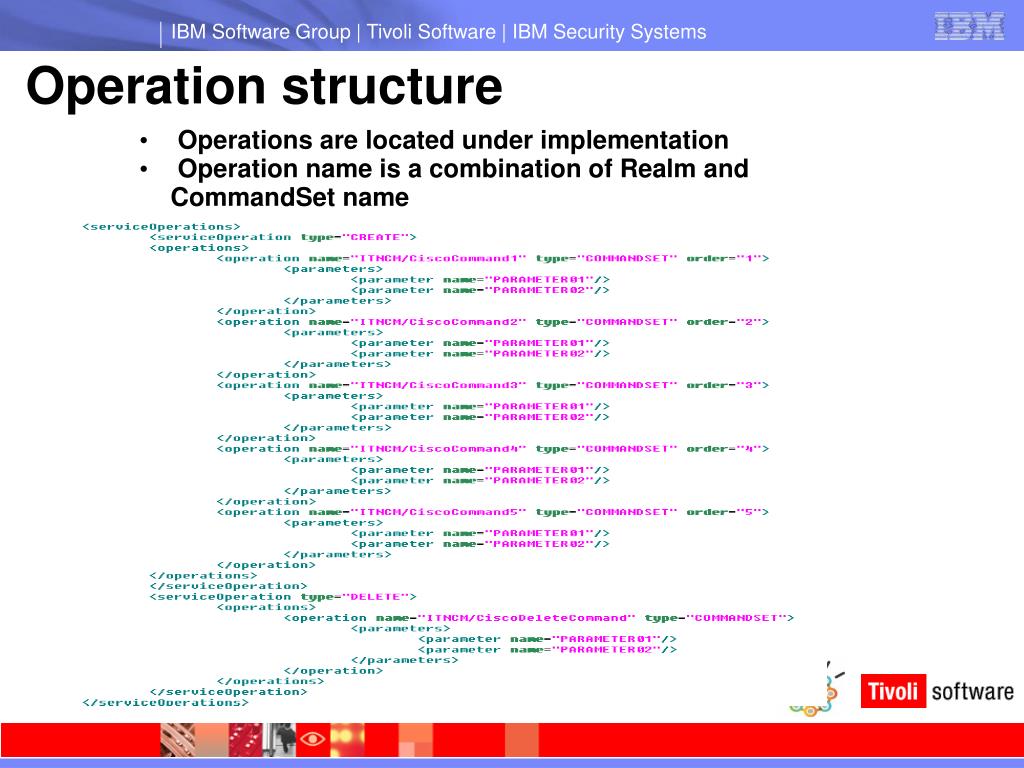Click the 'Operation structure' slide title
This screenshot has height=768, width=1024.
264,86
